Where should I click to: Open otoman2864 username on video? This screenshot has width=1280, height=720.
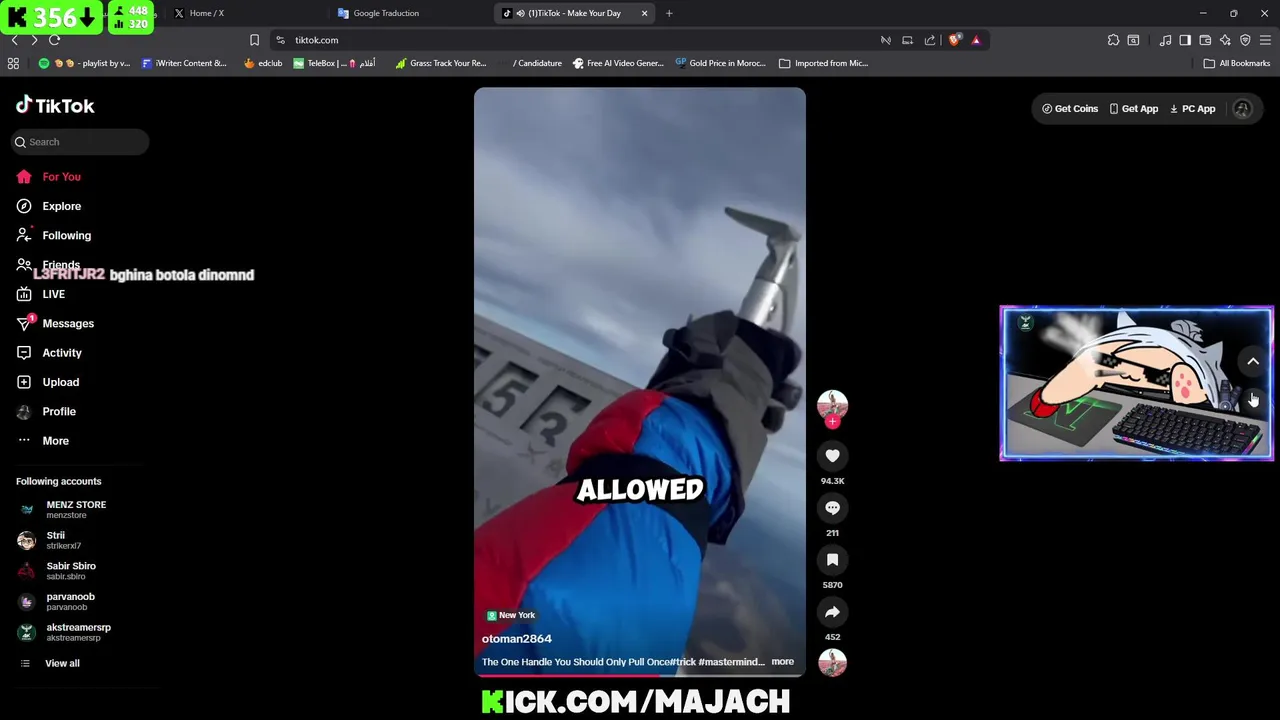coord(517,639)
